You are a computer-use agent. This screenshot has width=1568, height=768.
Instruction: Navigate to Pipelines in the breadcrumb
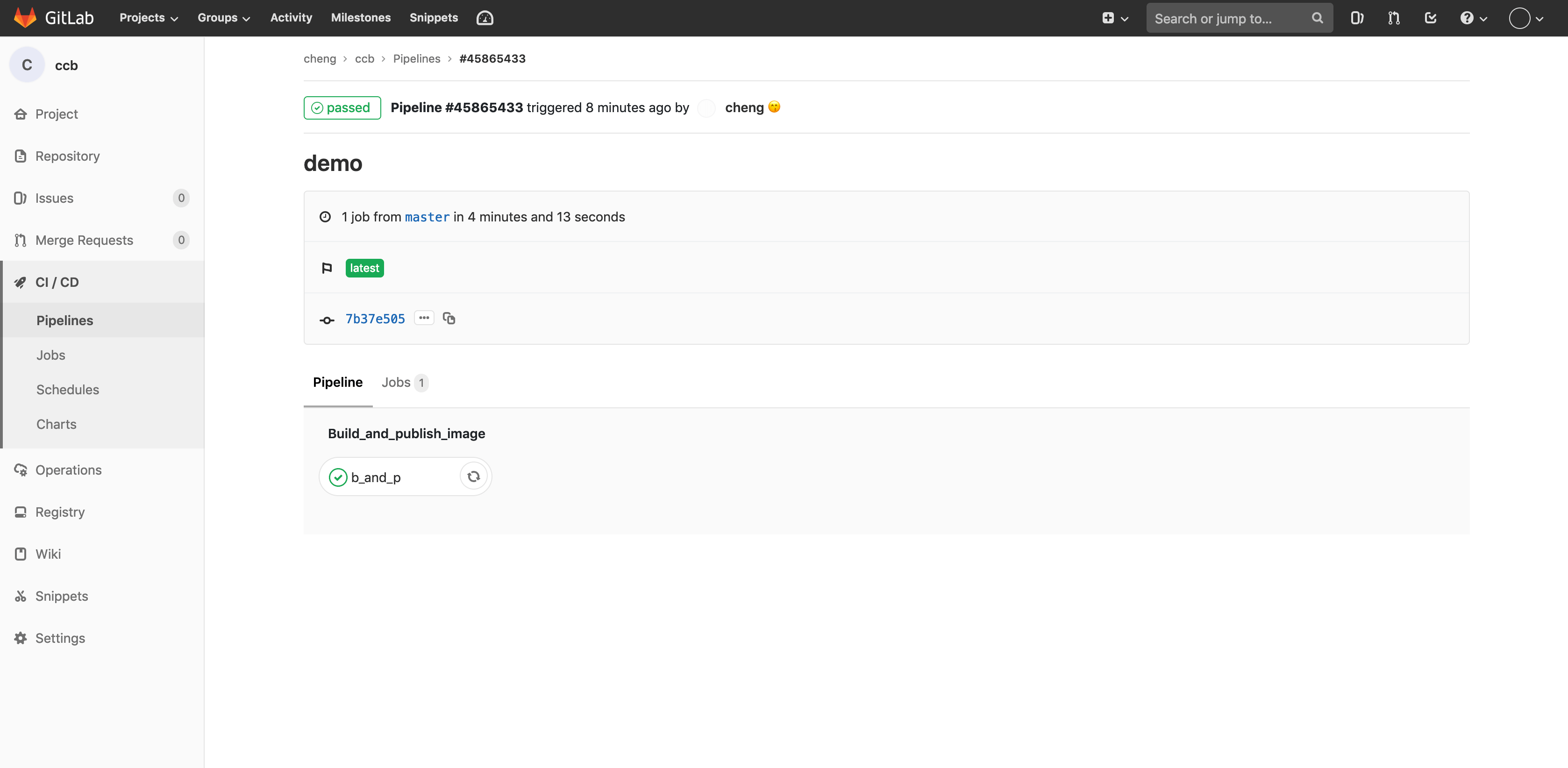416,58
